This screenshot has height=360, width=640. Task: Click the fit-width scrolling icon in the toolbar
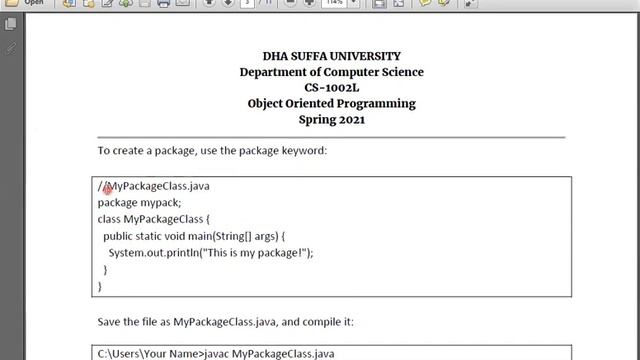coord(379,3)
